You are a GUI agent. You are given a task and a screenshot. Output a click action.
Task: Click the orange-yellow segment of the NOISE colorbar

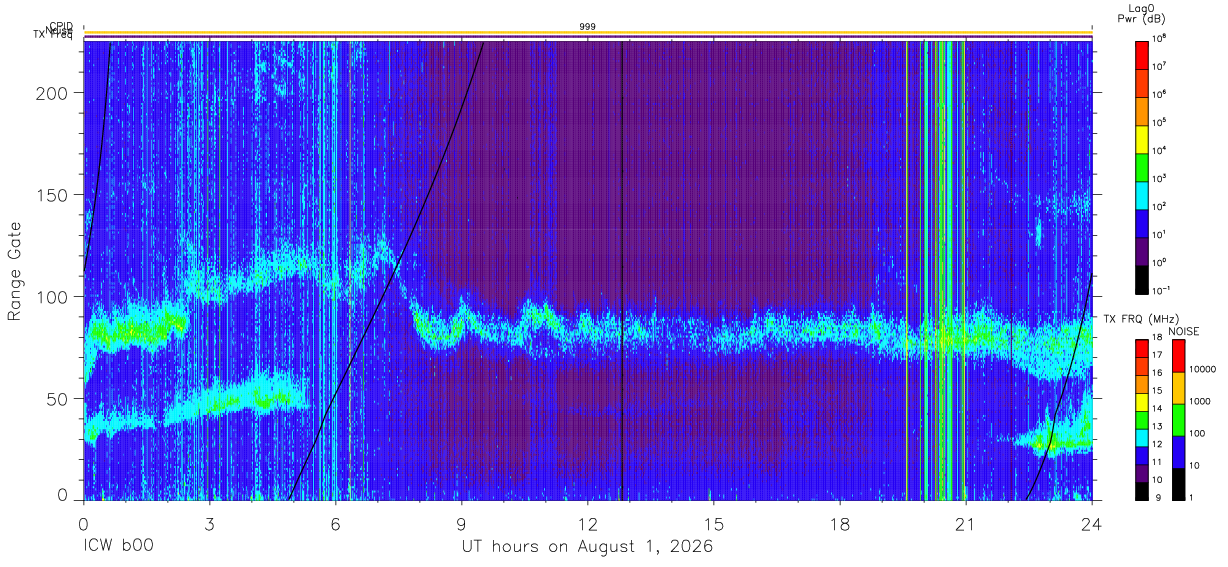[1177, 388]
